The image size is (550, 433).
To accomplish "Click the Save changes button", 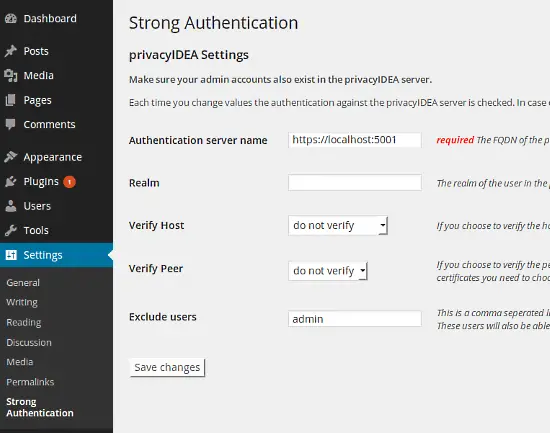I will tap(167, 368).
